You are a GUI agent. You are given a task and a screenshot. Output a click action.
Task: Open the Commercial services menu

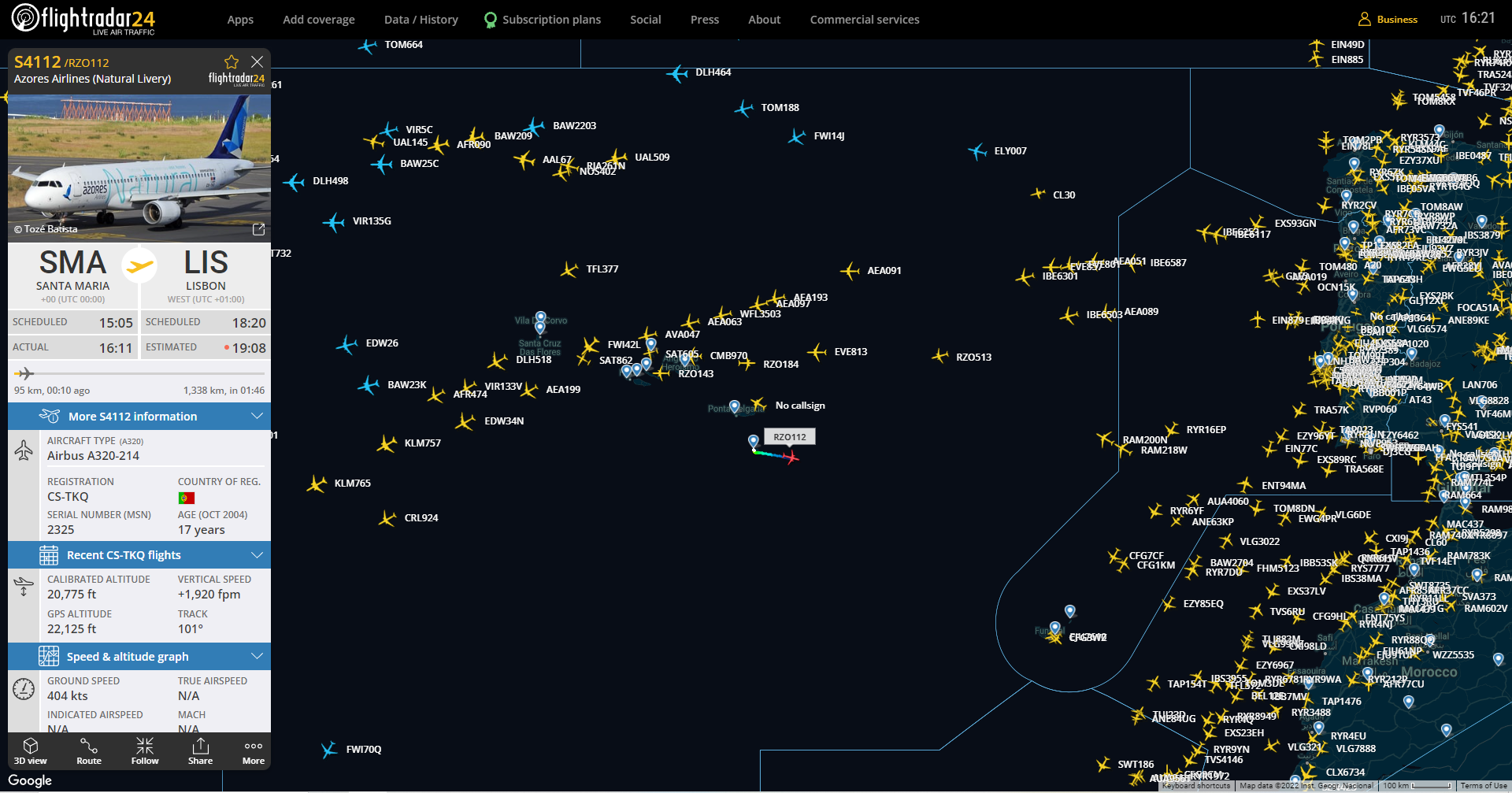pyautogui.click(x=865, y=19)
